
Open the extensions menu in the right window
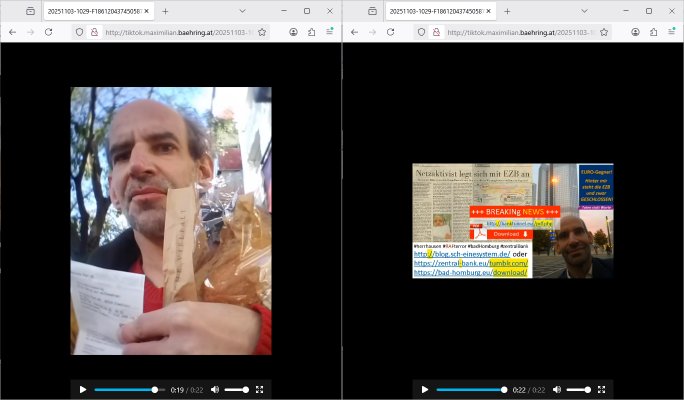[653, 32]
